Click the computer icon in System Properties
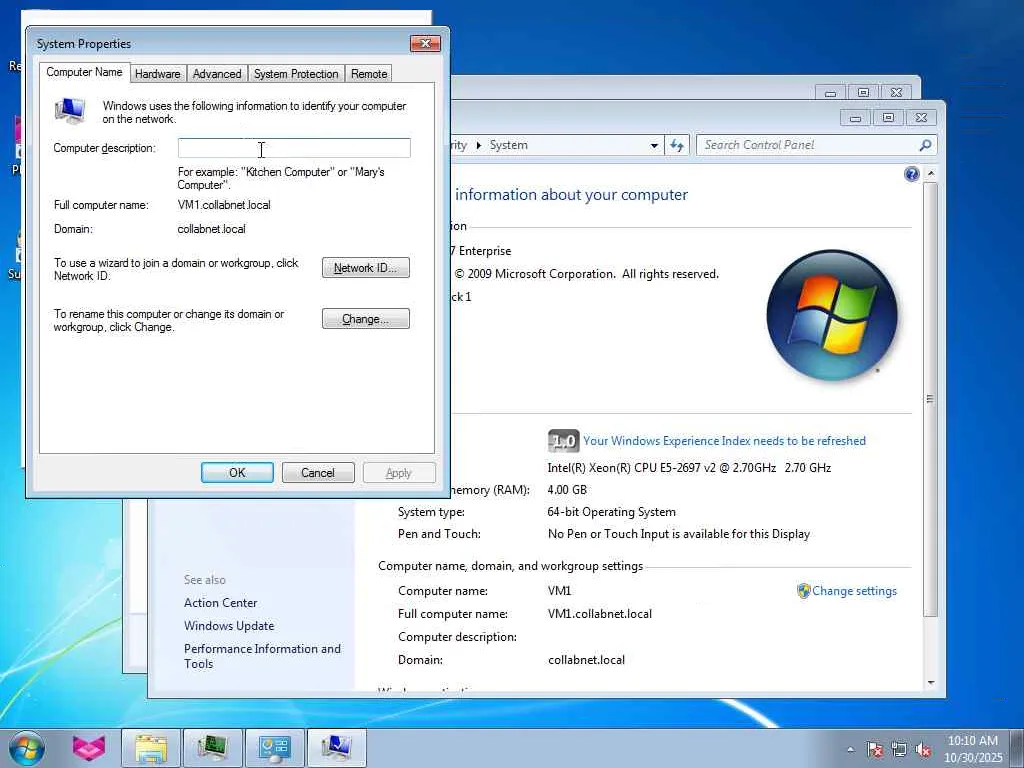The image size is (1024, 768). (70, 111)
